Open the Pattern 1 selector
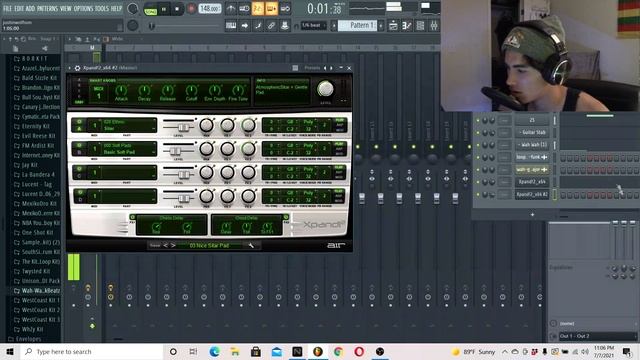Screen dimensions: 640x360 pos(357,25)
